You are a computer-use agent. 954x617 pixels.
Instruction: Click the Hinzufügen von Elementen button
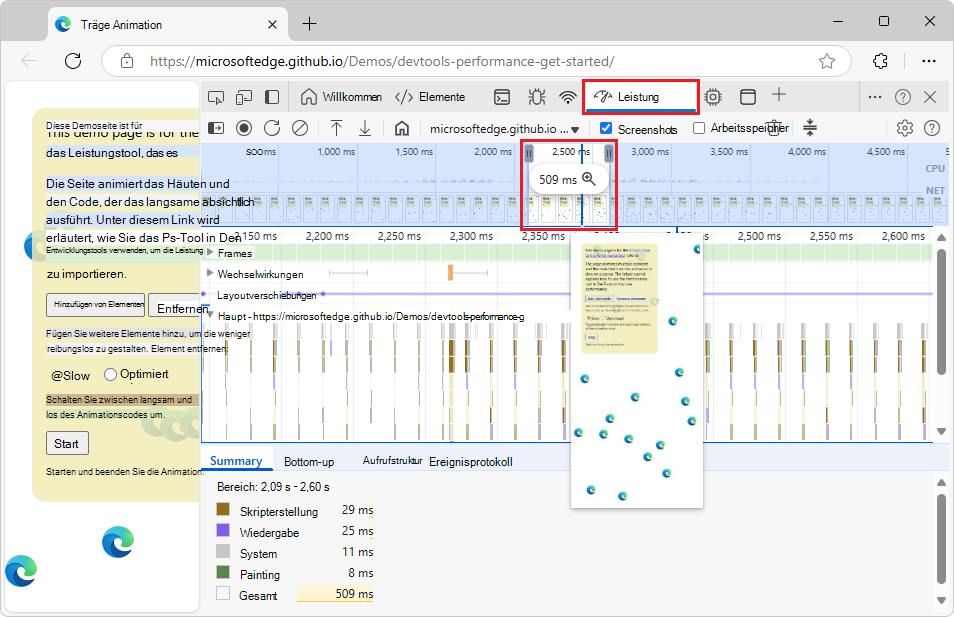click(96, 305)
